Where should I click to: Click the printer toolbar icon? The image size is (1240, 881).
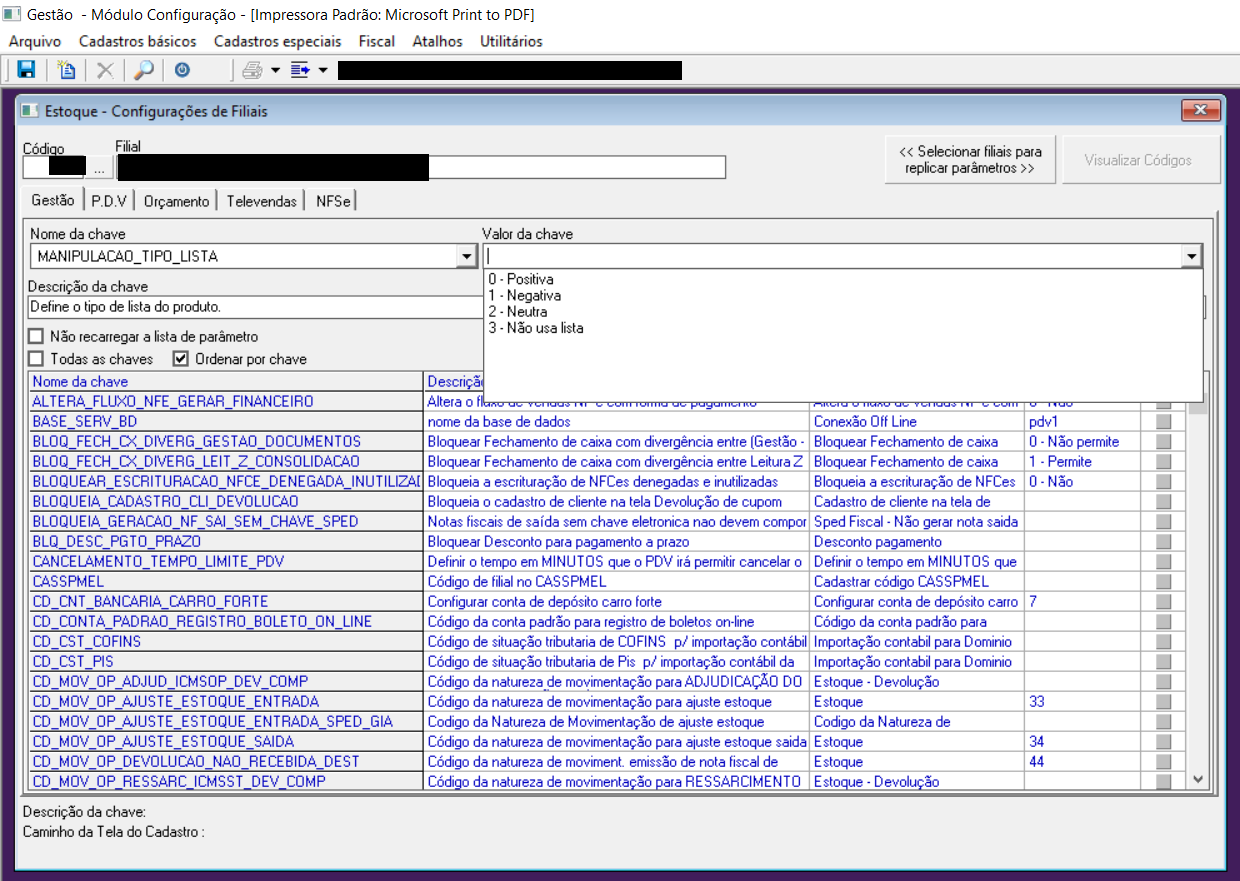(252, 70)
